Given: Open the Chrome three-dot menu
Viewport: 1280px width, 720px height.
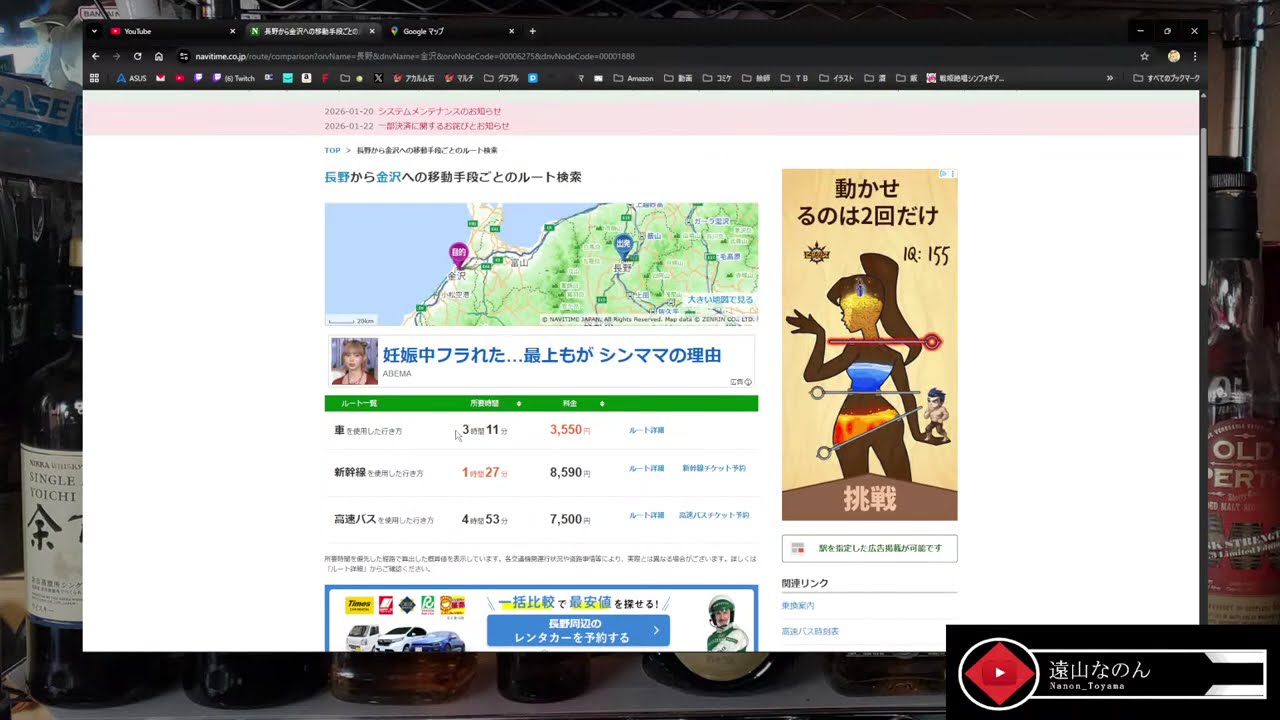Looking at the screenshot, I should click(x=1194, y=56).
